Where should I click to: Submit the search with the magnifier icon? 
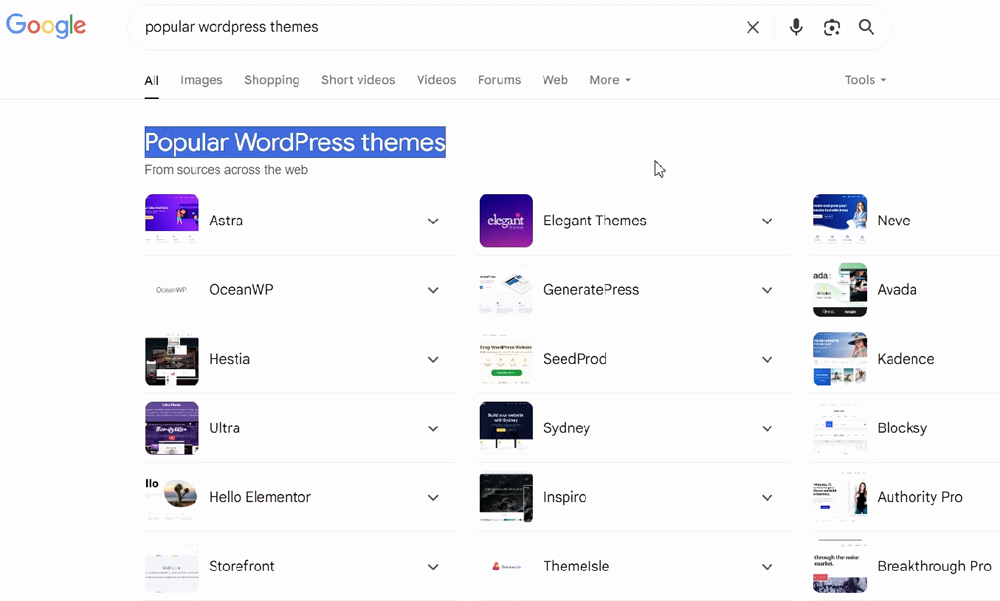coord(866,27)
